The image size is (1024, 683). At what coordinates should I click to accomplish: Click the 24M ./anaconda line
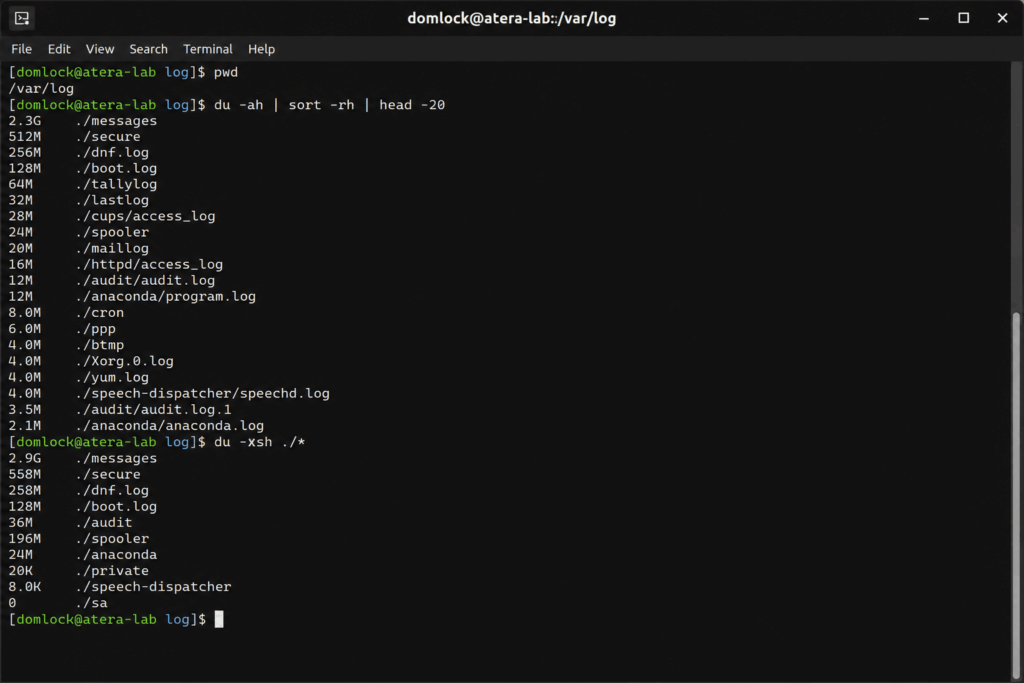[83, 555]
